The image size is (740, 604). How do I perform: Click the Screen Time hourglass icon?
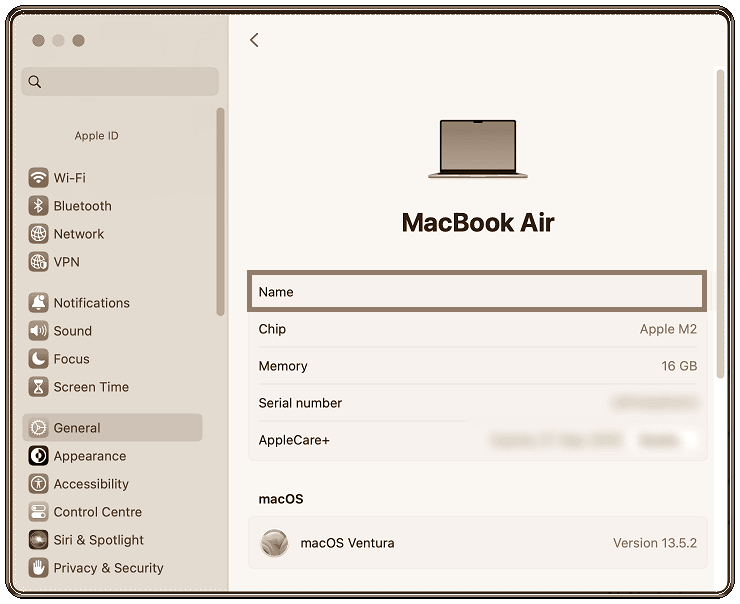tap(38, 387)
